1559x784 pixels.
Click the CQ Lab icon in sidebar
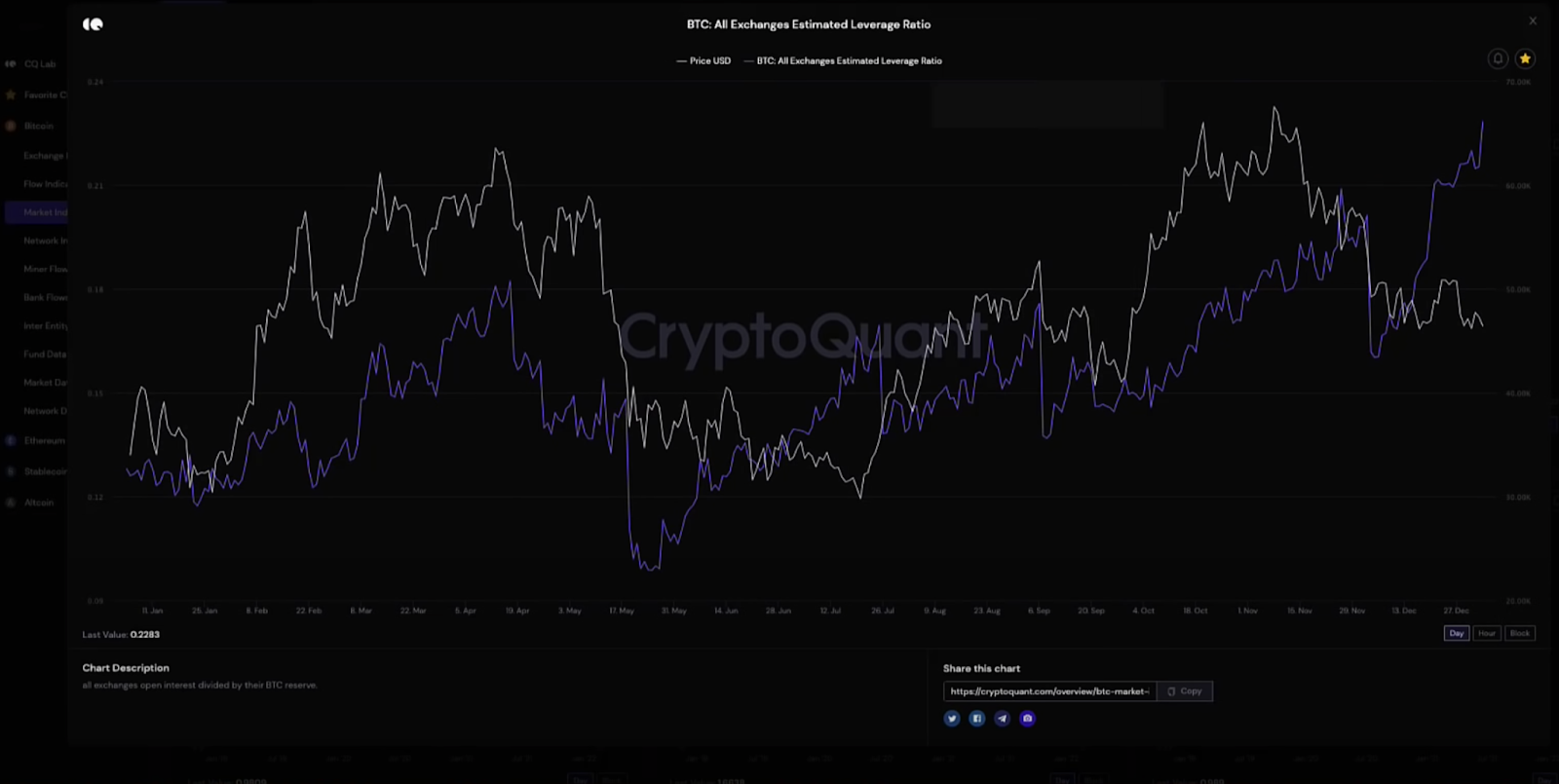coord(11,64)
